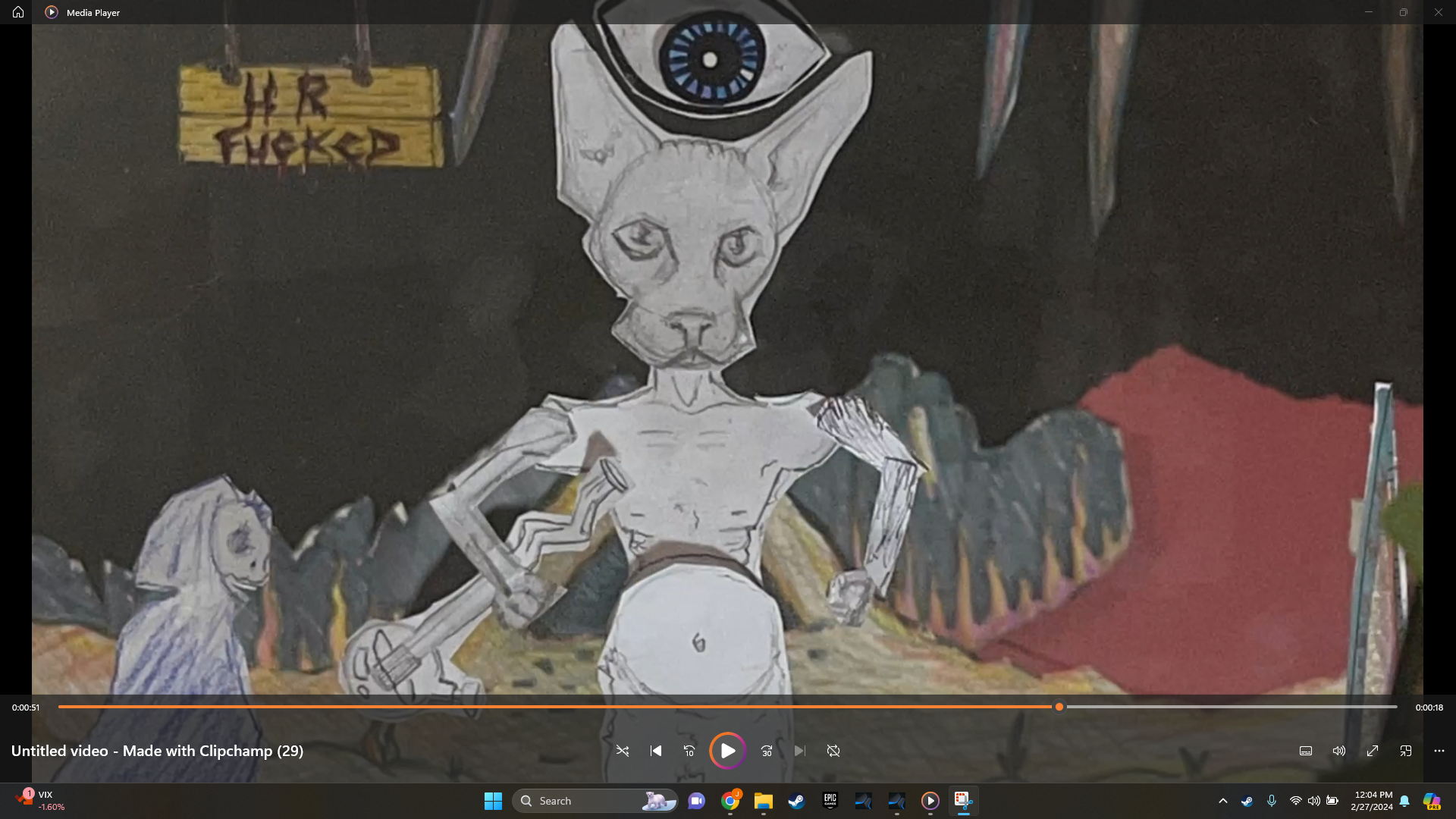Open volume control flyout

(1339, 751)
